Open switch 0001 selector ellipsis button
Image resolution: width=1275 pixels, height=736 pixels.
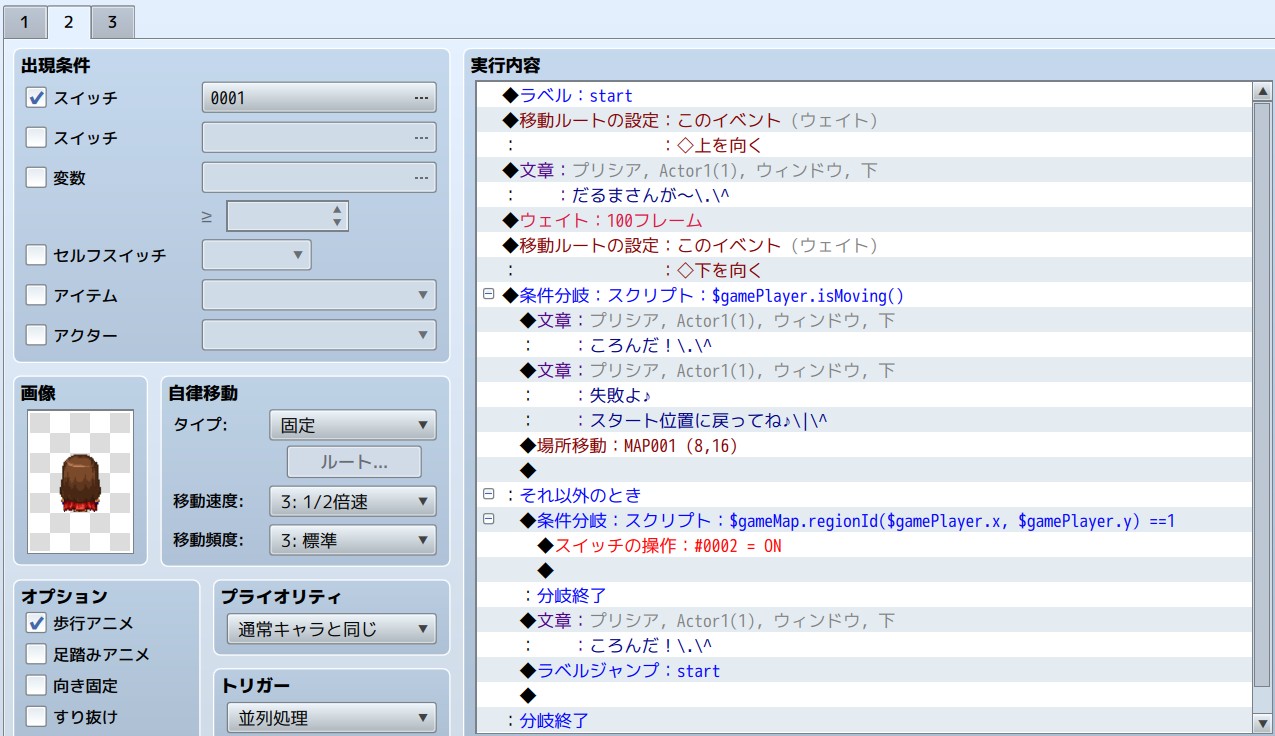[x=423, y=98]
